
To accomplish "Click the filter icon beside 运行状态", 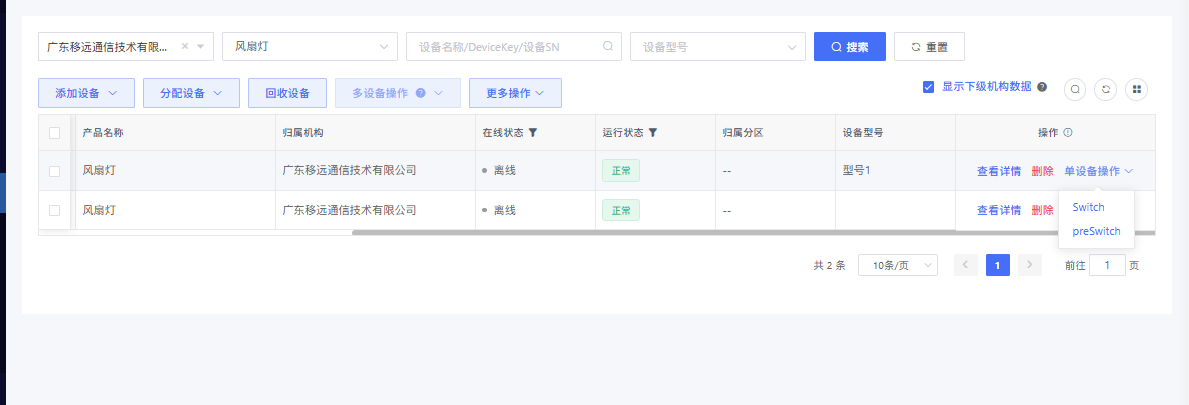I will pos(653,132).
